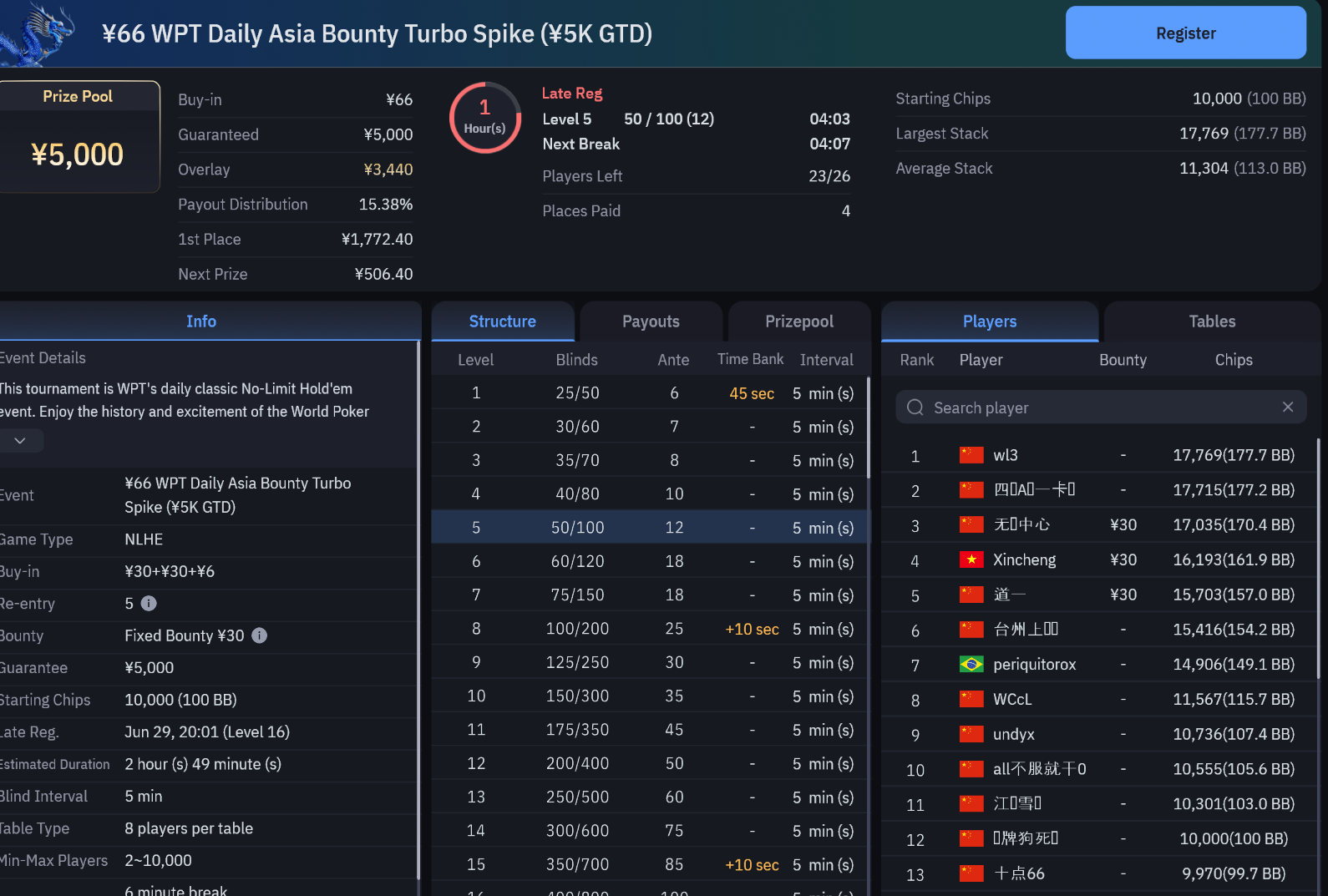Viewport: 1328px width, 896px height.
Task: Open the Tables tab
Action: pyautogui.click(x=1211, y=321)
